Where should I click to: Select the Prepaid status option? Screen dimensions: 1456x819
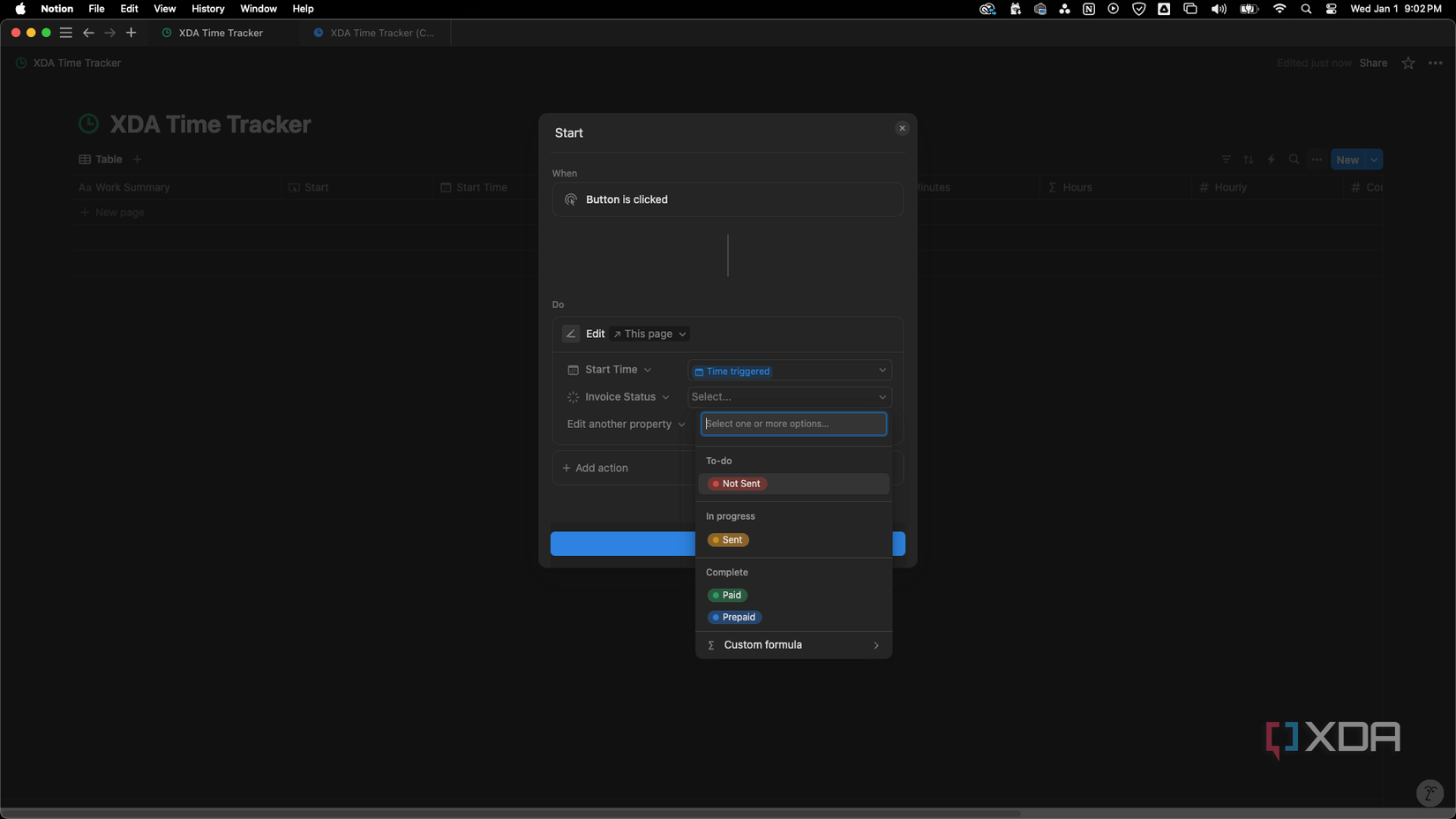[x=735, y=618]
